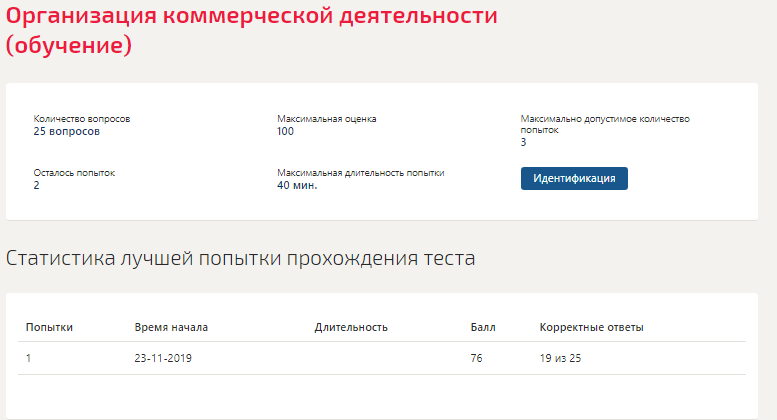Click the Попытки column header
Image resolution: width=777 pixels, height=420 pixels.
click(49, 327)
